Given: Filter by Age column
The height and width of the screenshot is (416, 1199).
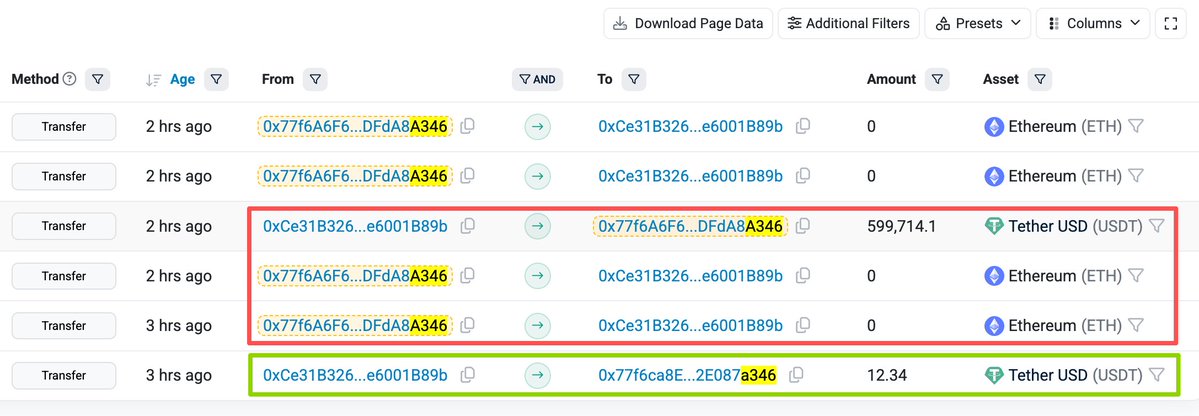Looking at the screenshot, I should coord(216,79).
